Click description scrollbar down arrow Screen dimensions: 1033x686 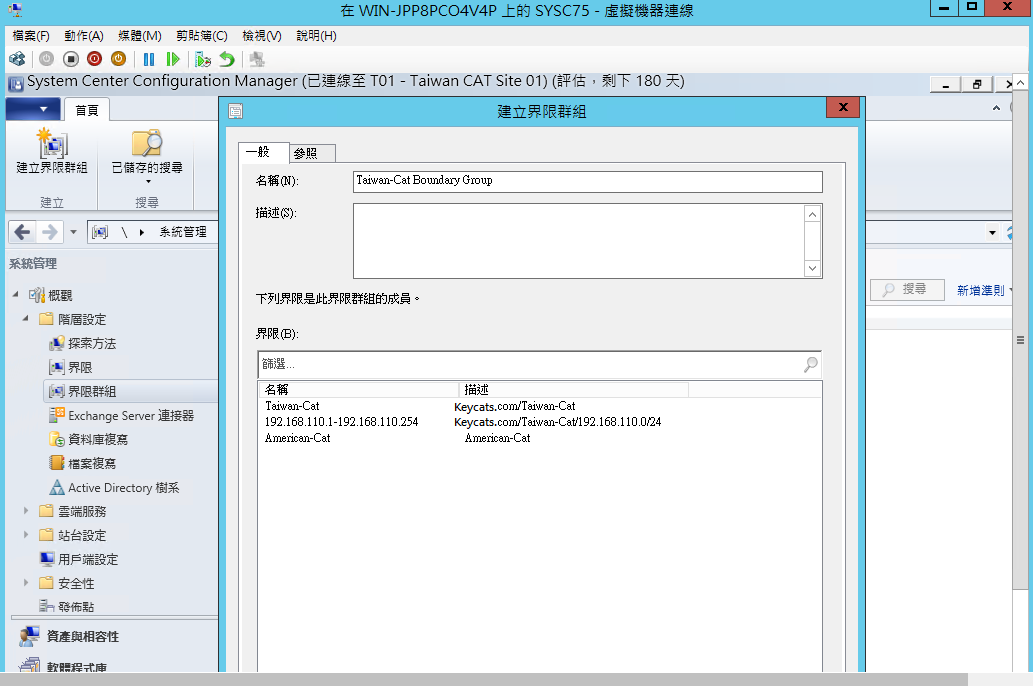[x=812, y=268]
